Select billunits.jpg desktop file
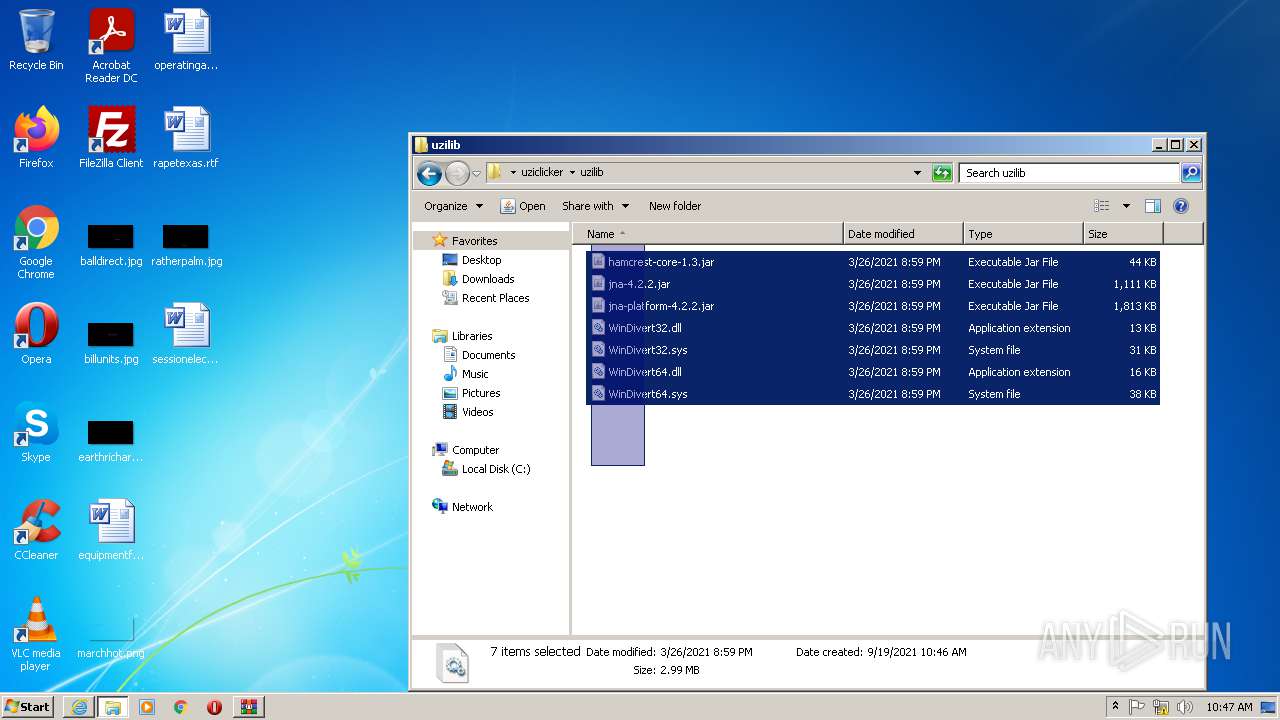The width and height of the screenshot is (1280, 720). [x=111, y=342]
